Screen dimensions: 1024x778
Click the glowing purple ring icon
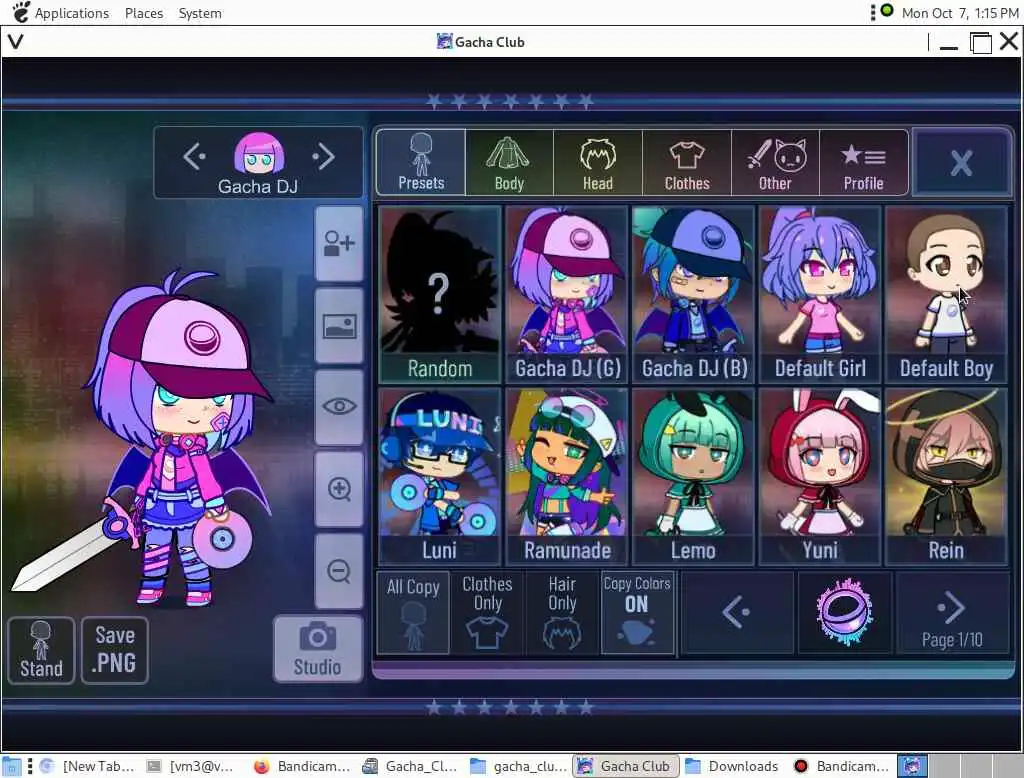pyautogui.click(x=844, y=612)
